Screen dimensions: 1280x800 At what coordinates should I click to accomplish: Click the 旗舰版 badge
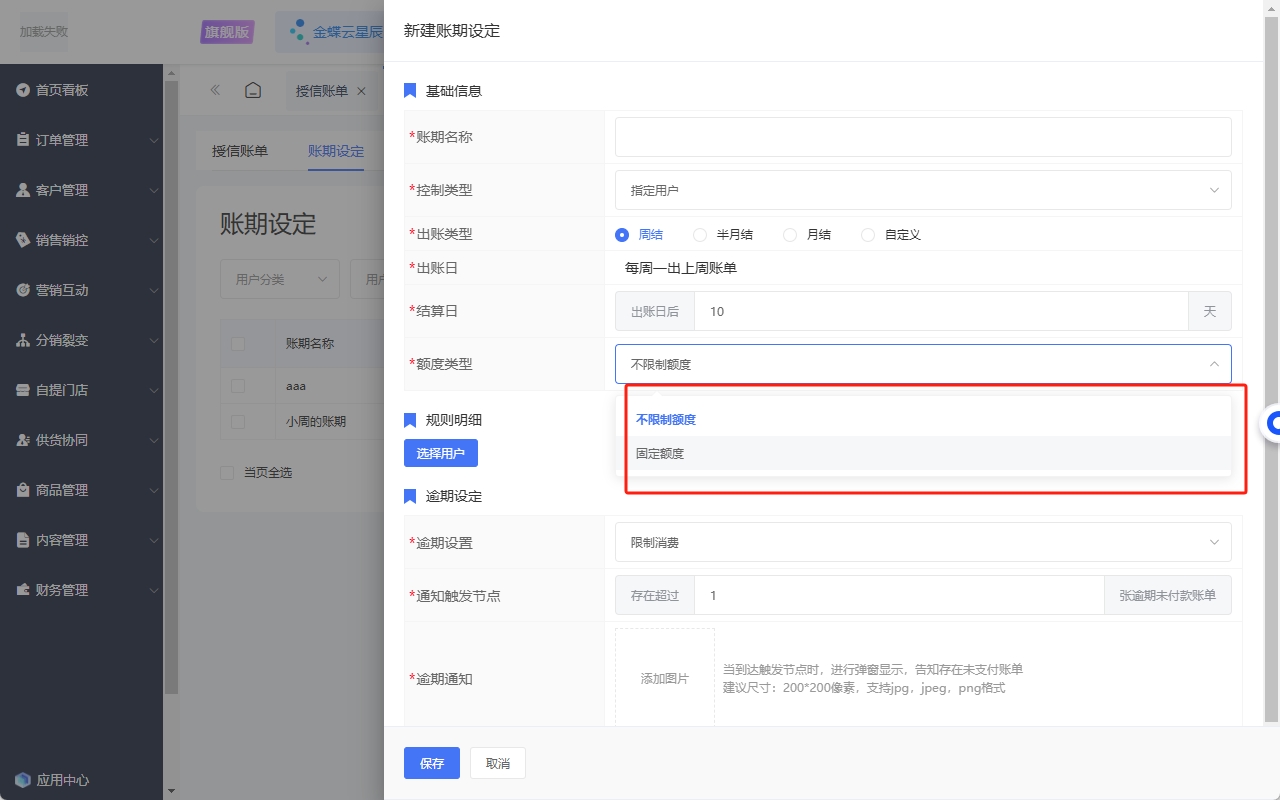point(227,32)
